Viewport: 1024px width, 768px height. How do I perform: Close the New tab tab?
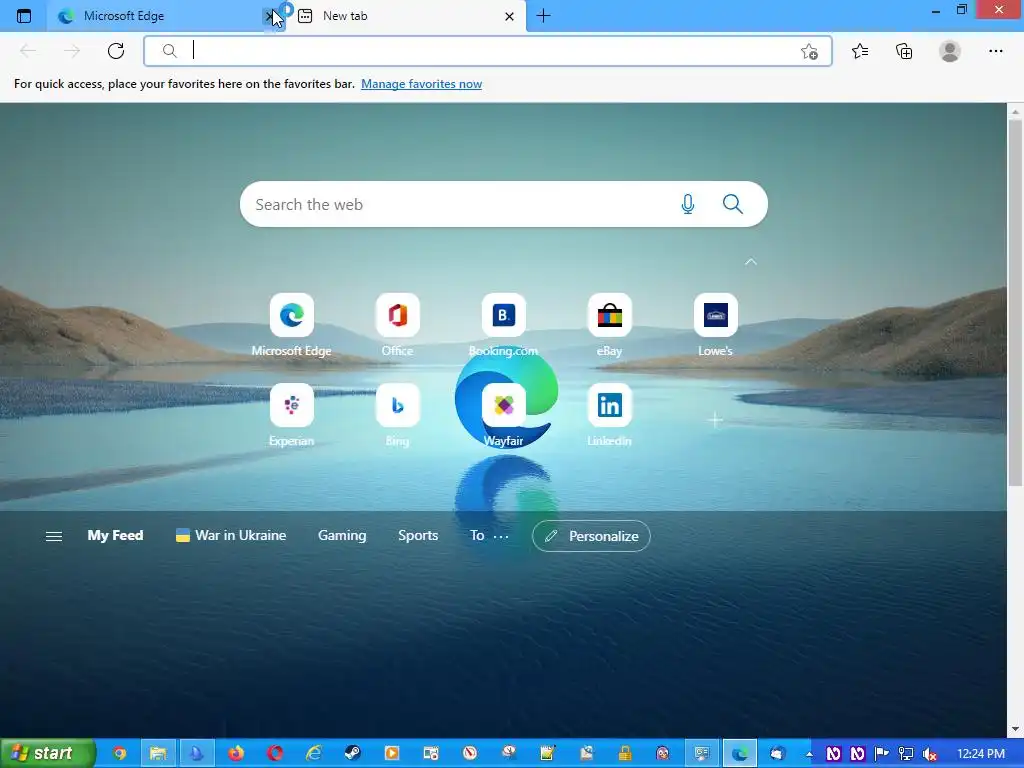509,16
